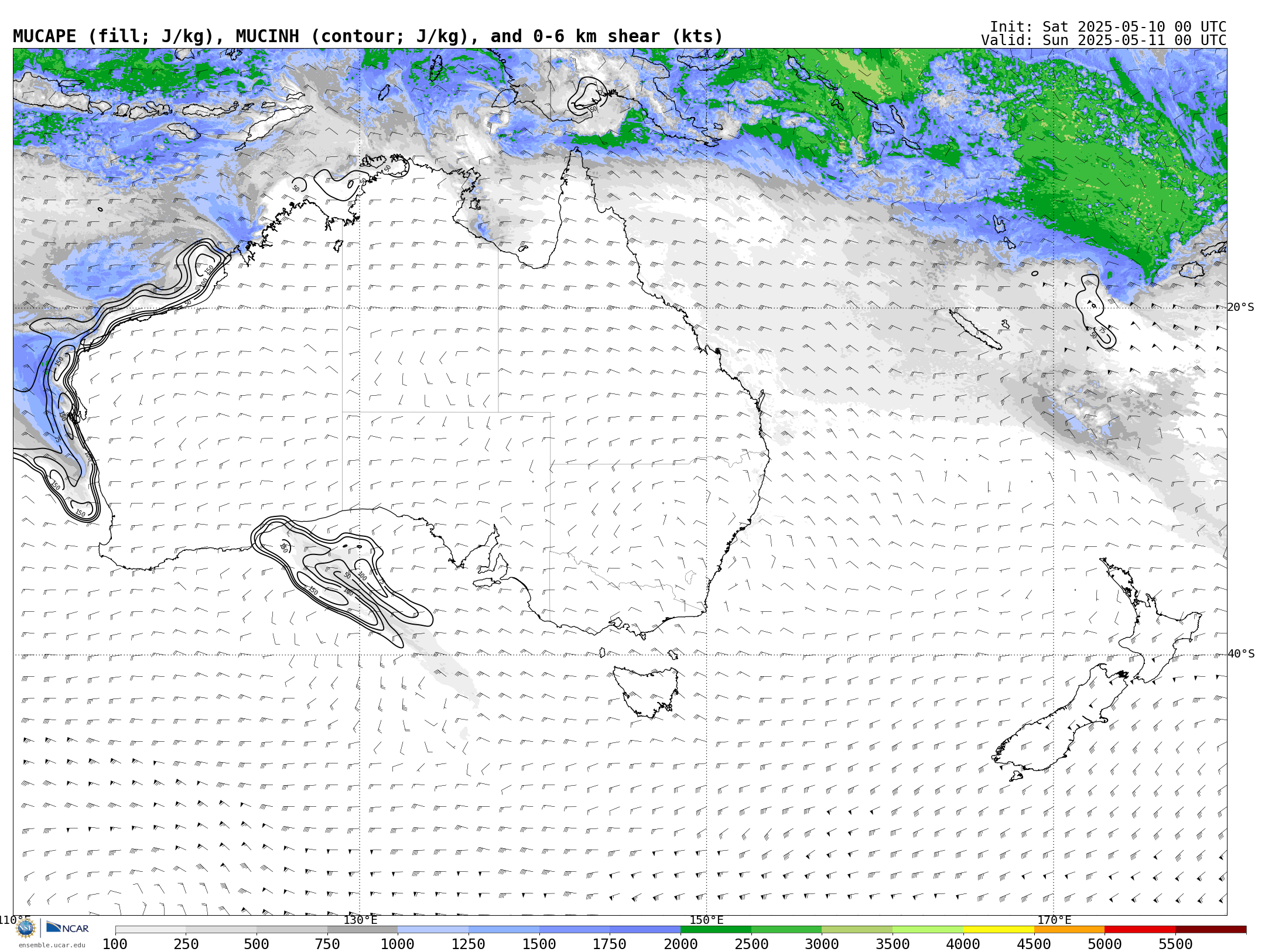Click the colorbar label 1000
1265x952 pixels.
398,944
